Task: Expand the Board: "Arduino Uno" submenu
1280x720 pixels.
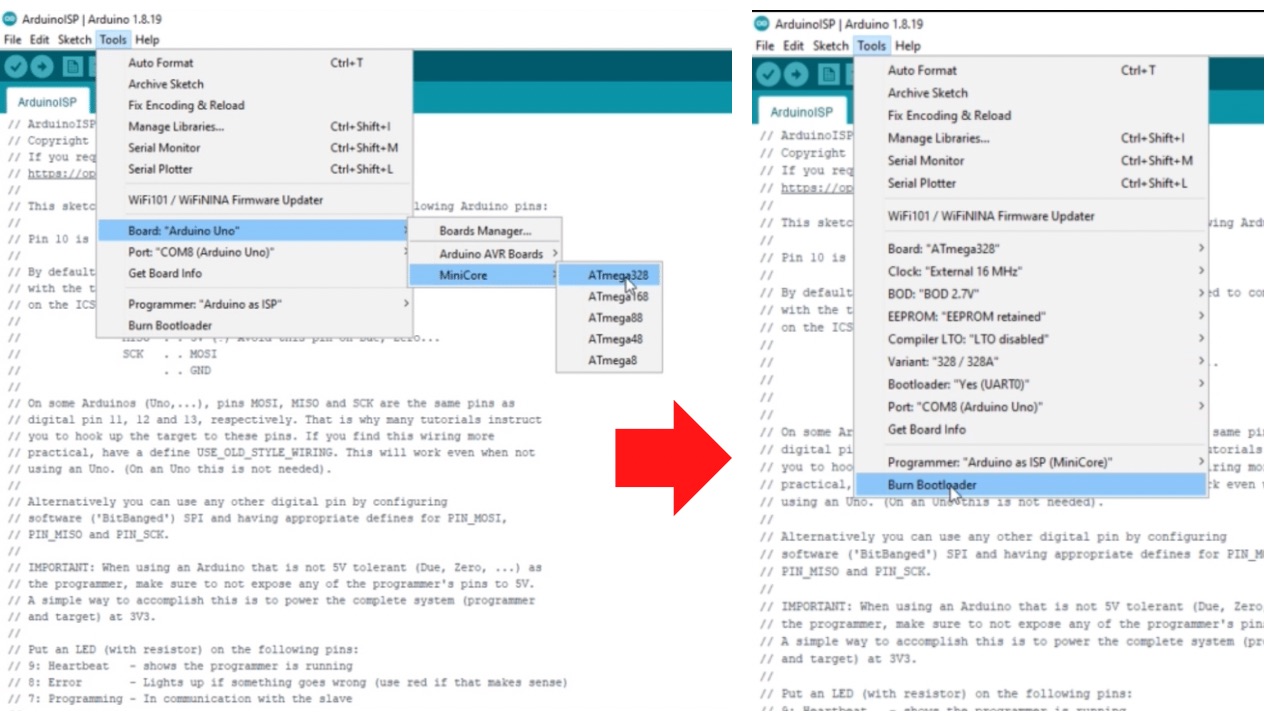Action: (x=254, y=231)
